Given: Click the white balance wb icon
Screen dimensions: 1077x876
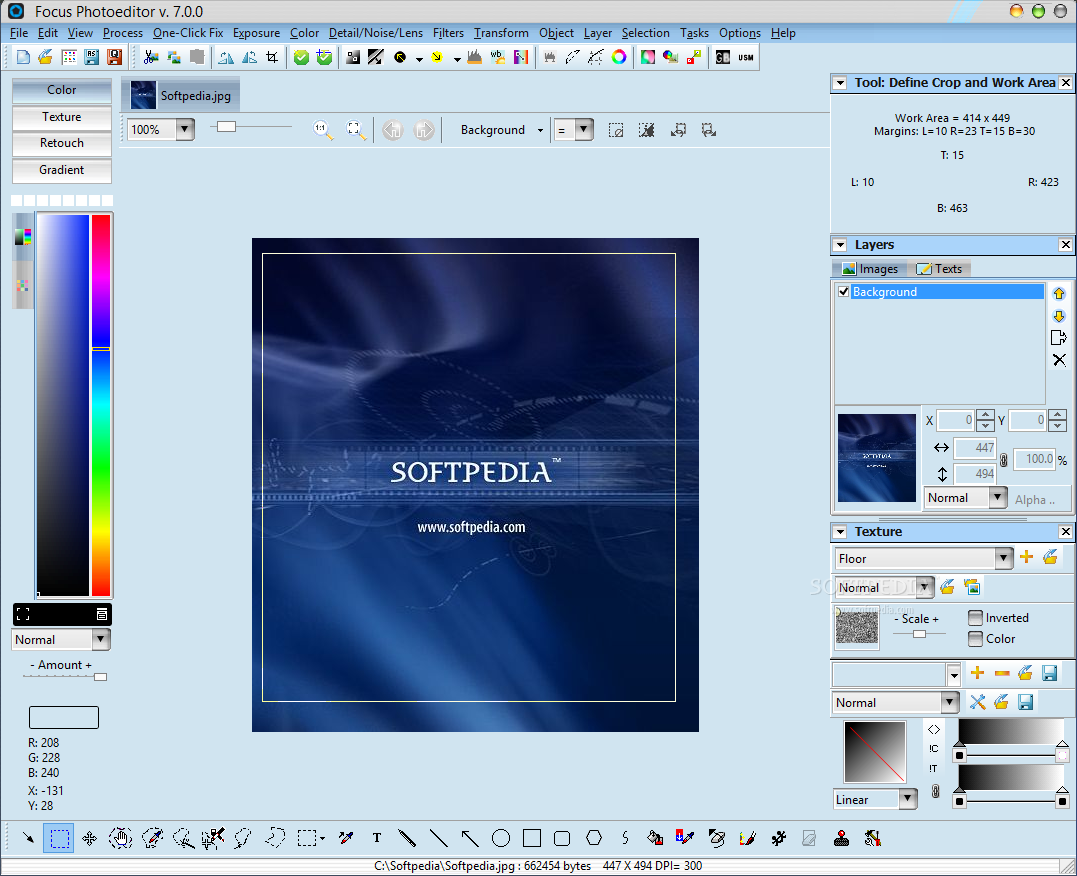Looking at the screenshot, I should (498, 57).
